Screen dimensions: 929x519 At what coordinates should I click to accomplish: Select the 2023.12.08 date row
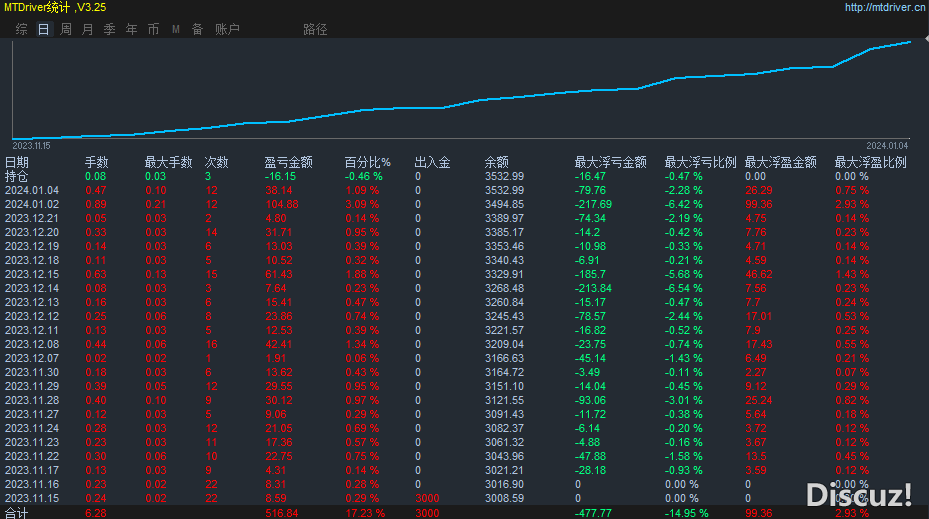(464, 345)
